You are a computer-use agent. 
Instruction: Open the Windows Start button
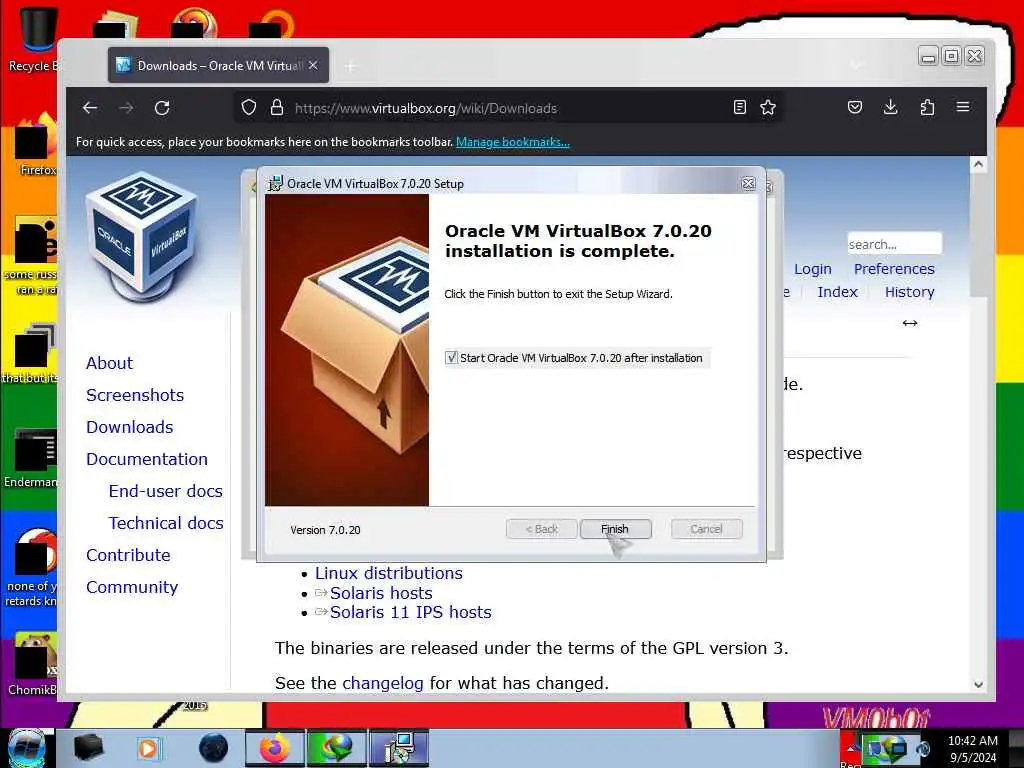pyautogui.click(x=27, y=748)
